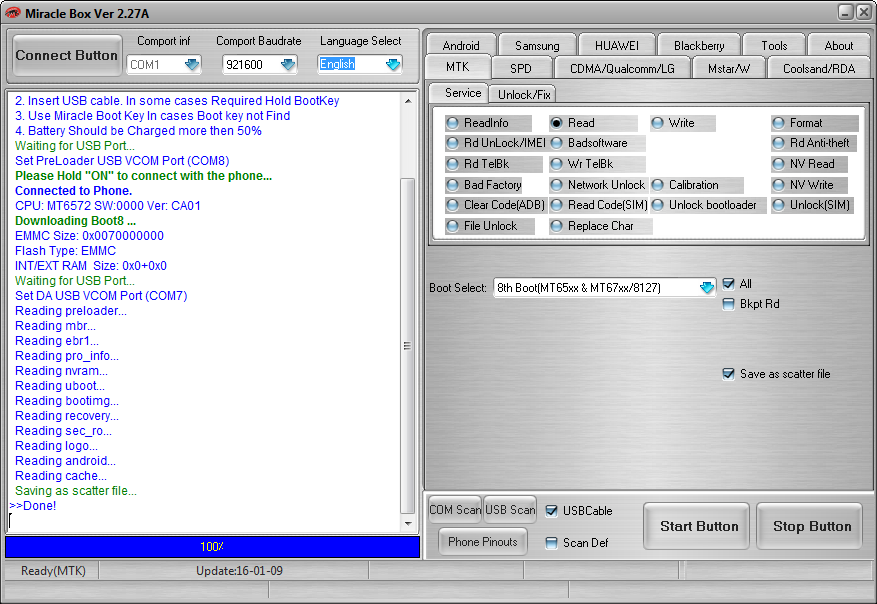The height and width of the screenshot is (604, 877).
Task: Toggle the Save as scatter file checkbox
Action: coord(728,374)
